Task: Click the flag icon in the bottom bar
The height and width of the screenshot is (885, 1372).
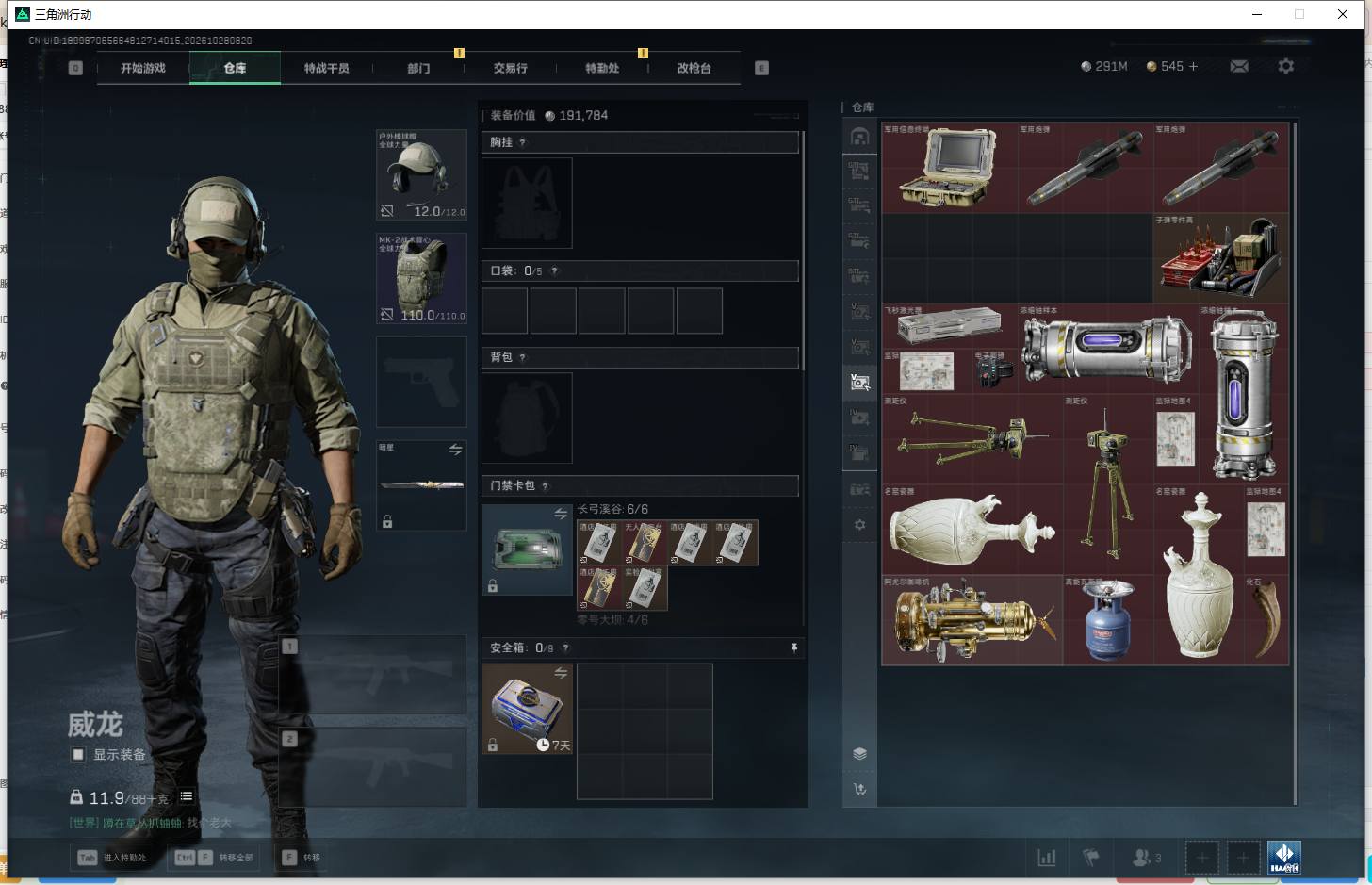Action: 1091,858
